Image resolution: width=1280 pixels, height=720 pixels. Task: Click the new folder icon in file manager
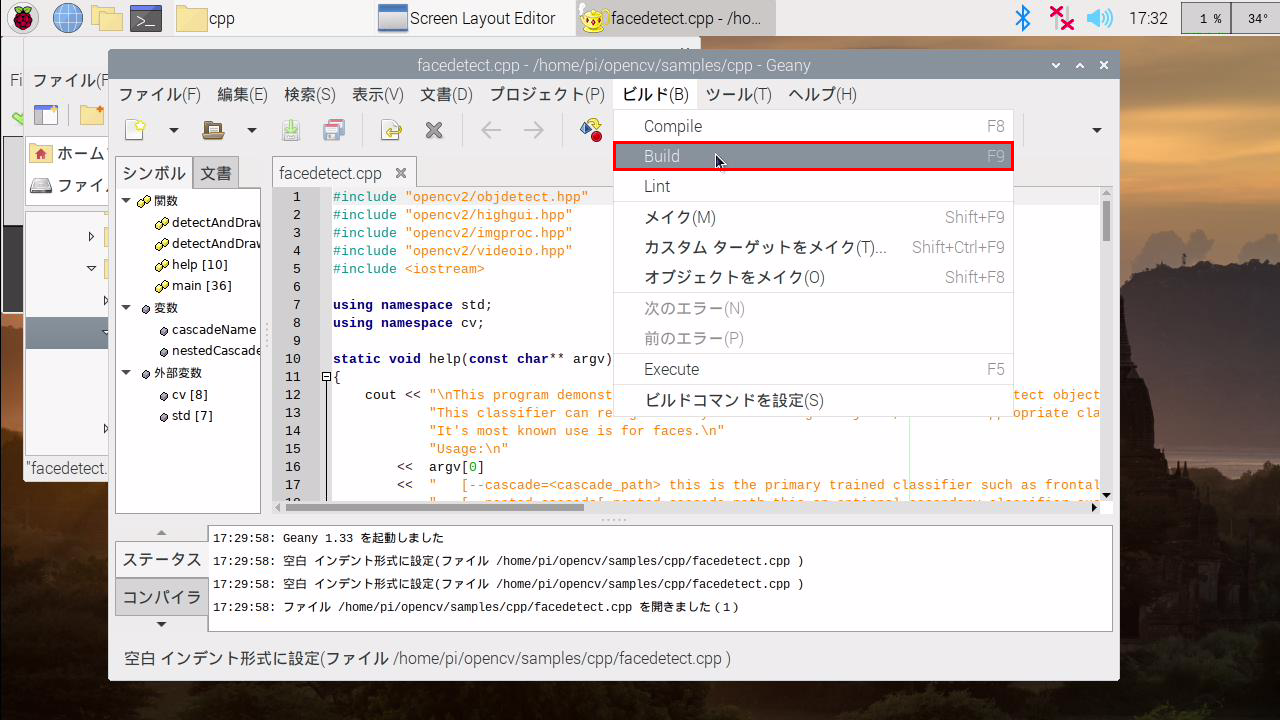[92, 115]
